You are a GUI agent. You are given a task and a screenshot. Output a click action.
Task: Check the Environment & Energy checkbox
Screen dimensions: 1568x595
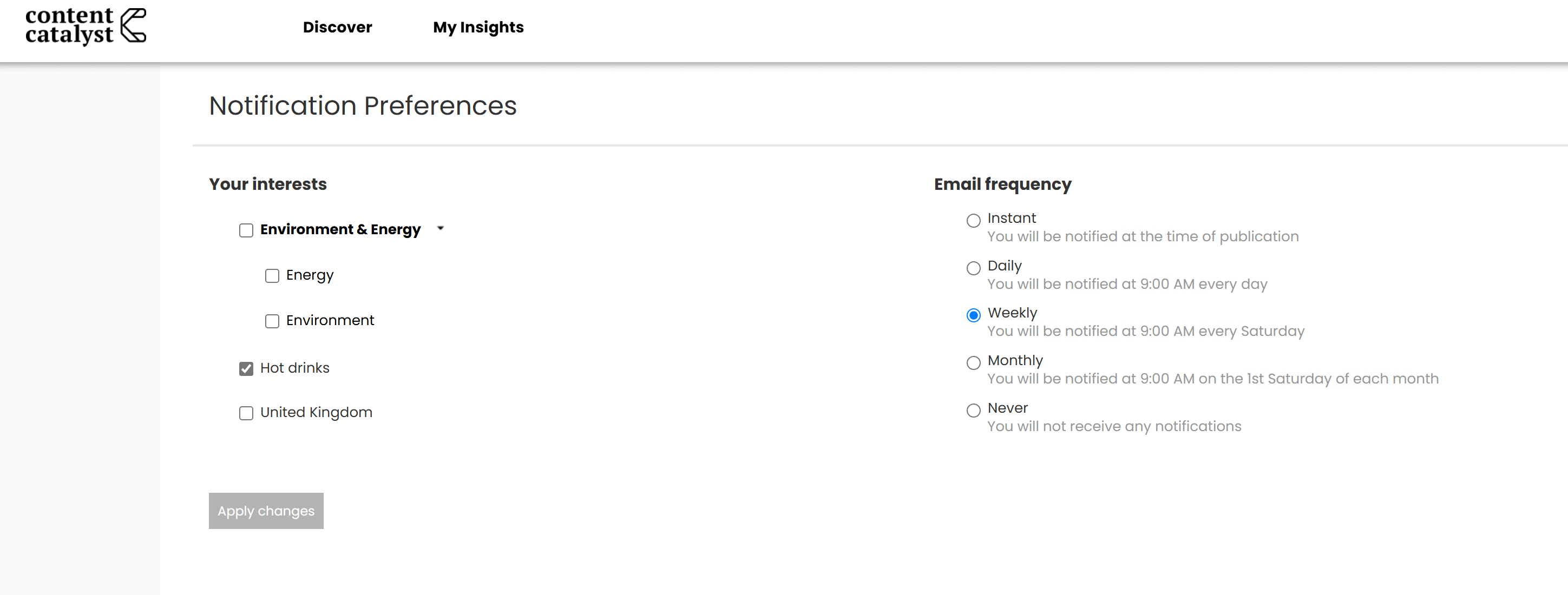coord(246,230)
